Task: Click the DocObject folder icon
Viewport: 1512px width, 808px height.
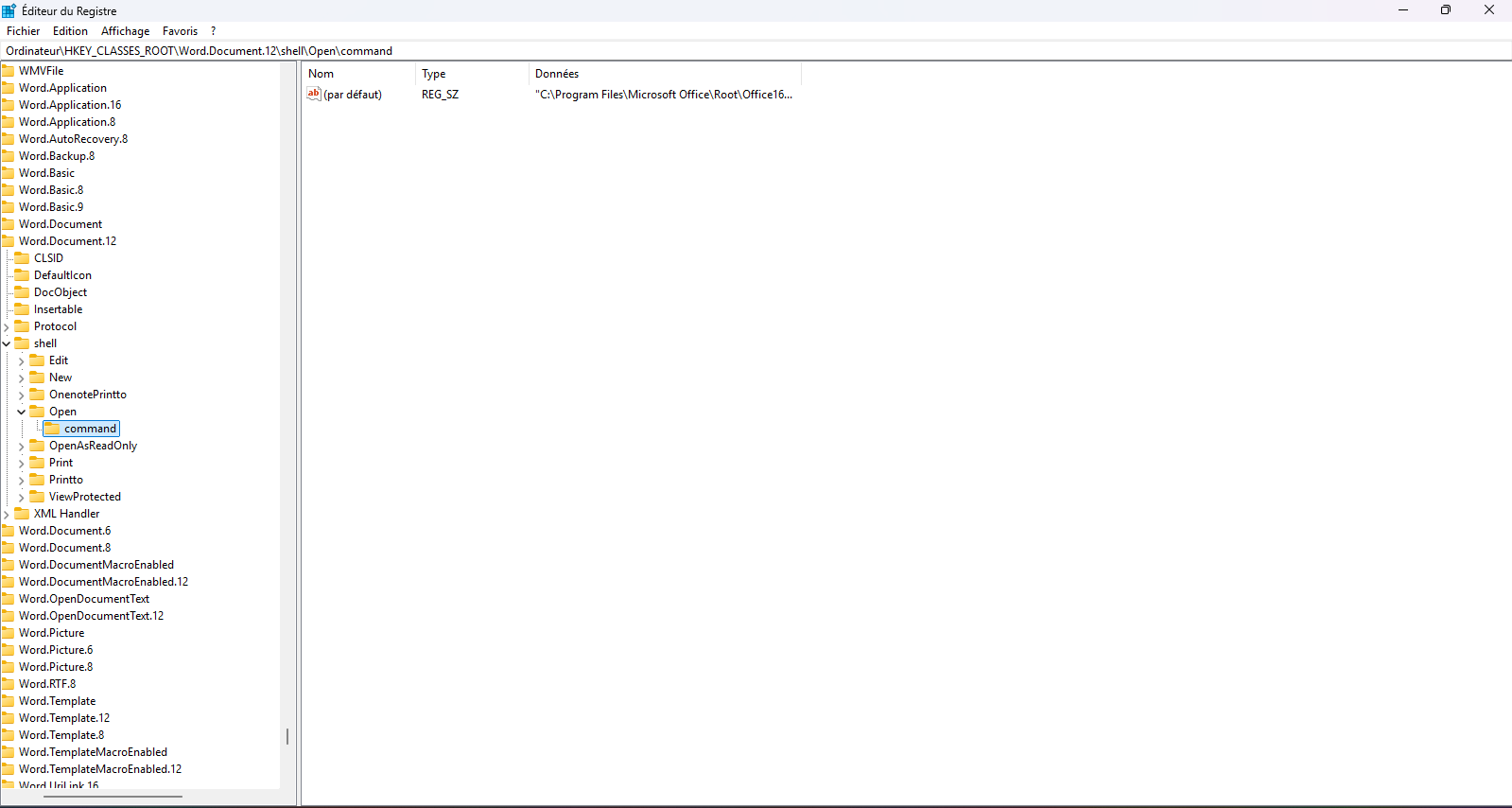Action: (23, 291)
